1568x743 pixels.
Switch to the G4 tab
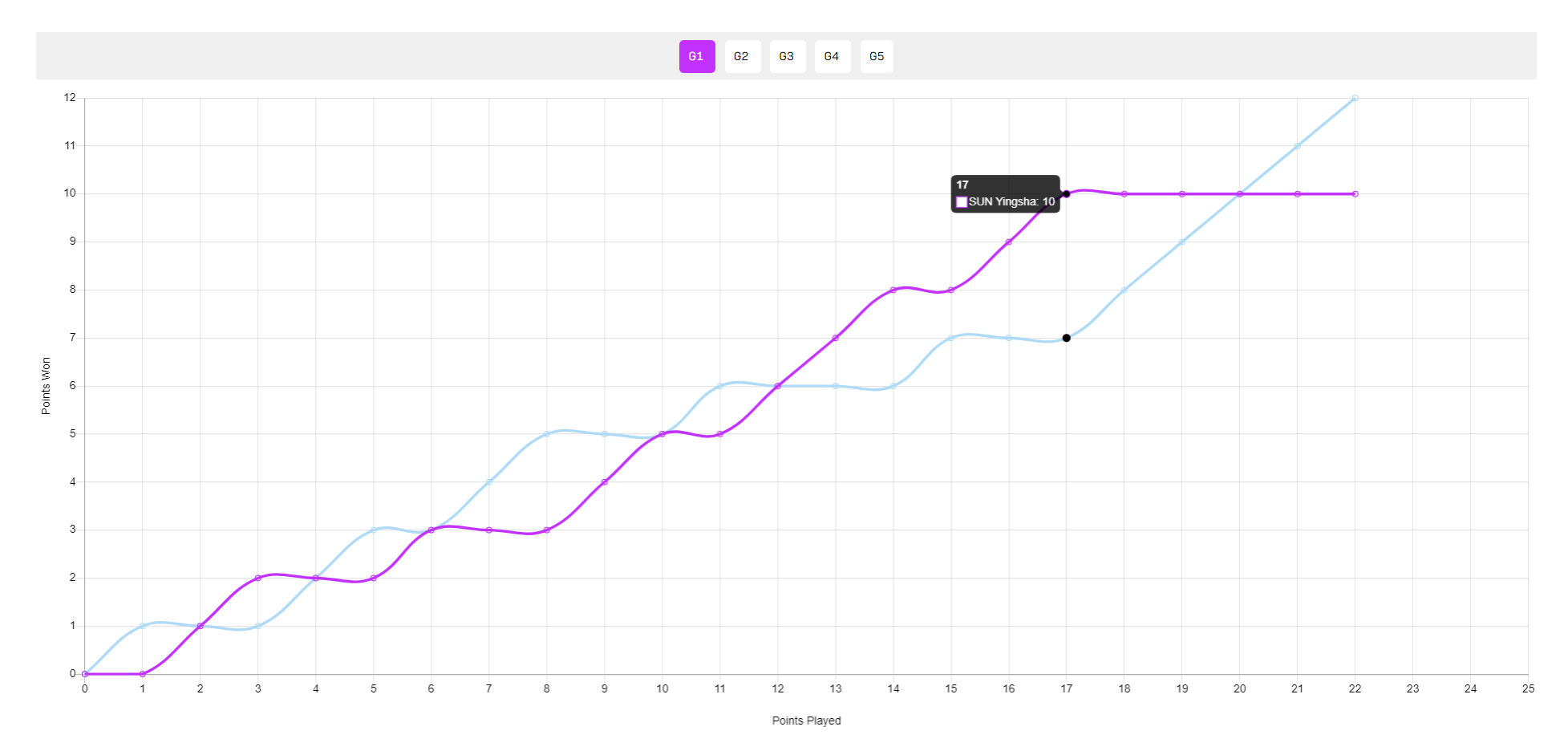(x=832, y=57)
